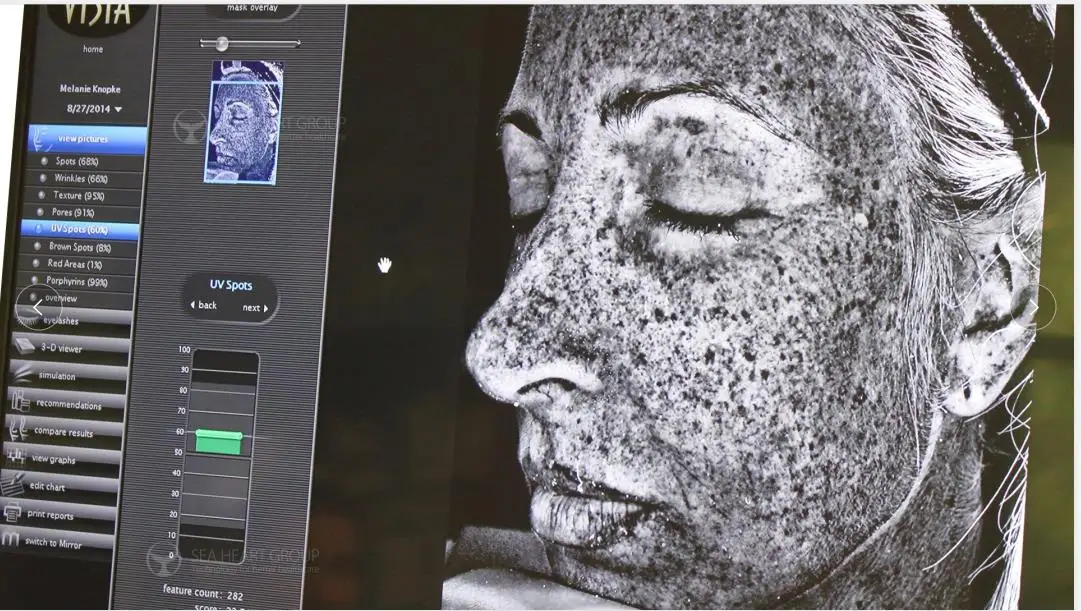Open the simulation tool
Image resolution: width=1081 pixels, height=611 pixels.
coord(69,374)
